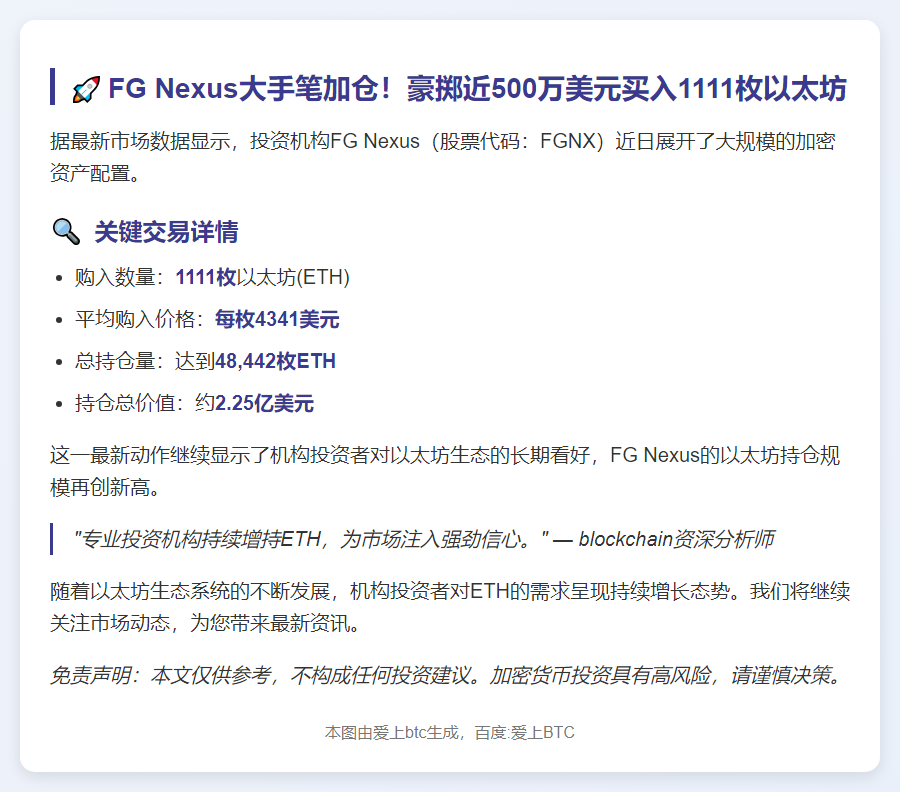900x792 pixels.
Task: Click the bold 48,442枚ETH holdings figure
Action: click(x=275, y=362)
